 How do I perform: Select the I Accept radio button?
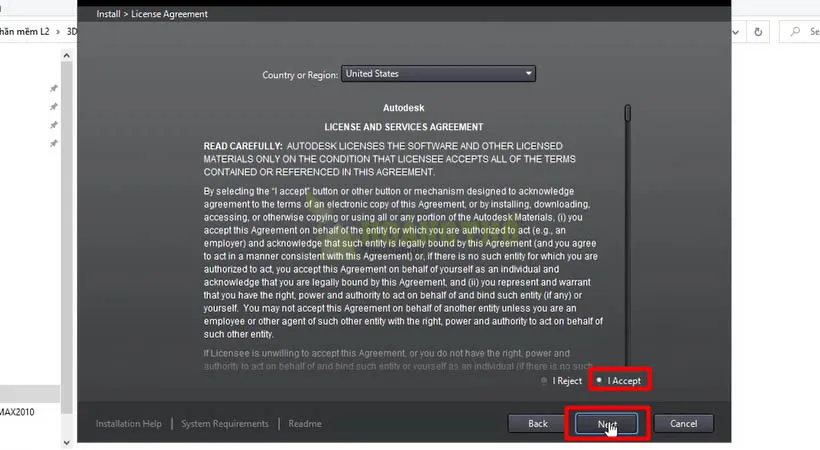tap(599, 380)
